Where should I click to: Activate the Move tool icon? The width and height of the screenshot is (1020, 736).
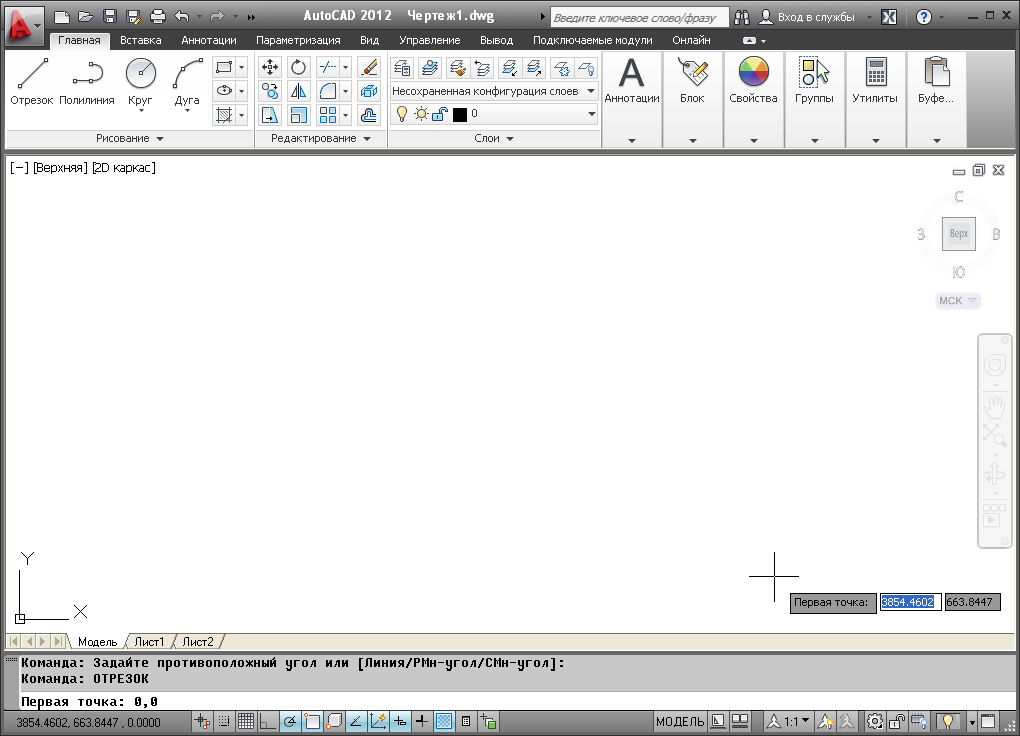269,67
